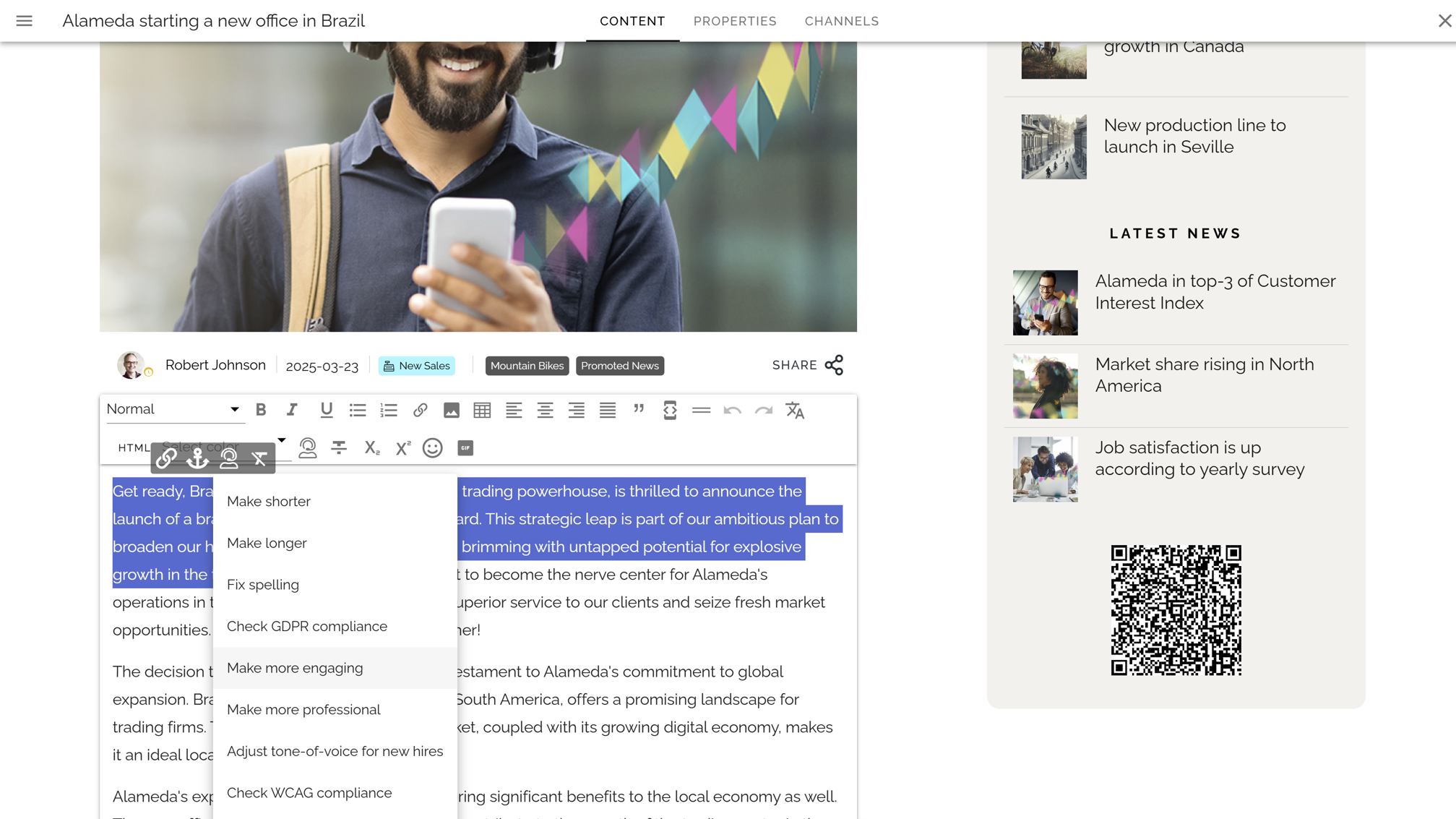
Task: Apply blockquote formatting
Action: pyautogui.click(x=639, y=410)
